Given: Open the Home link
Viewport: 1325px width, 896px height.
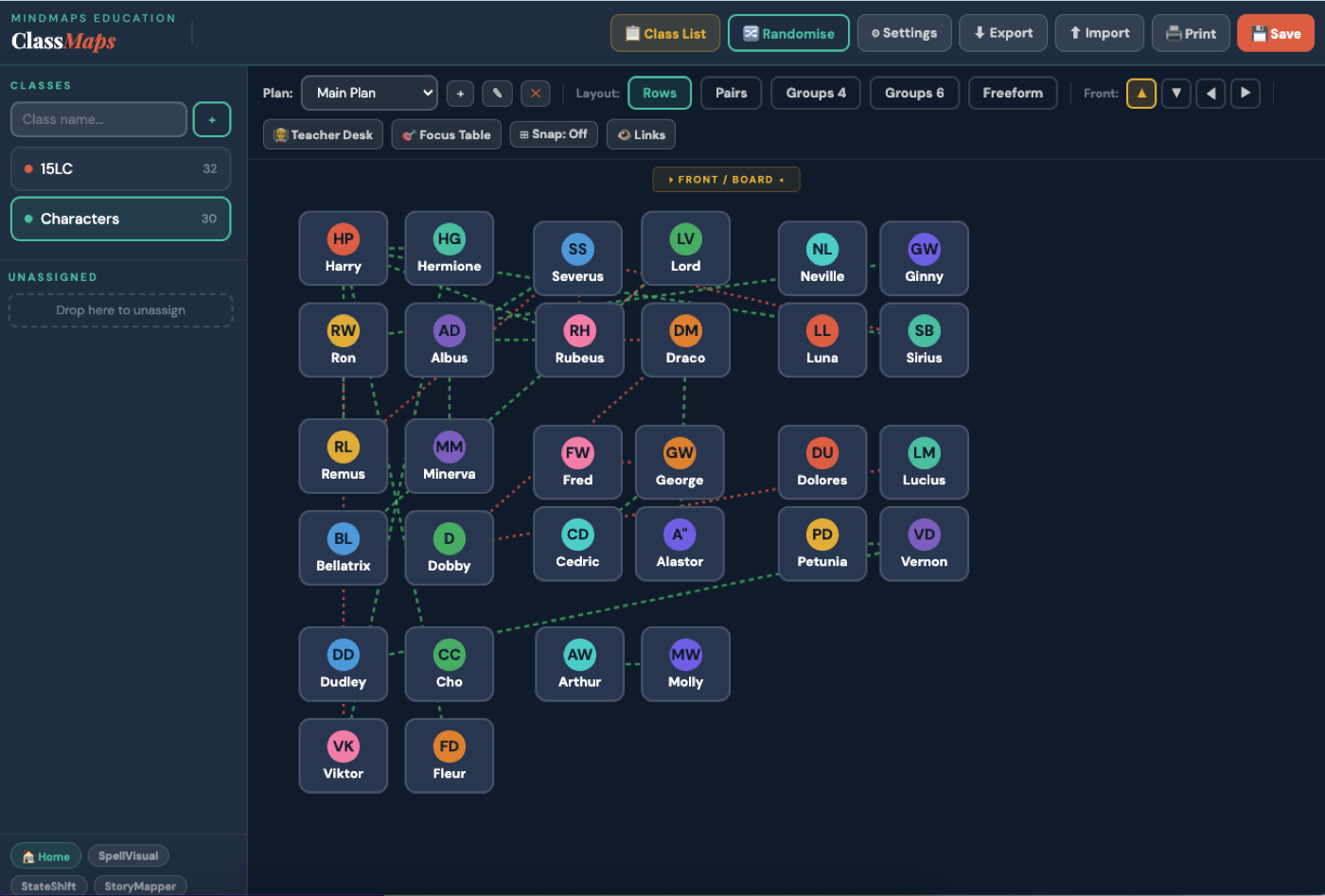Looking at the screenshot, I should [x=45, y=856].
